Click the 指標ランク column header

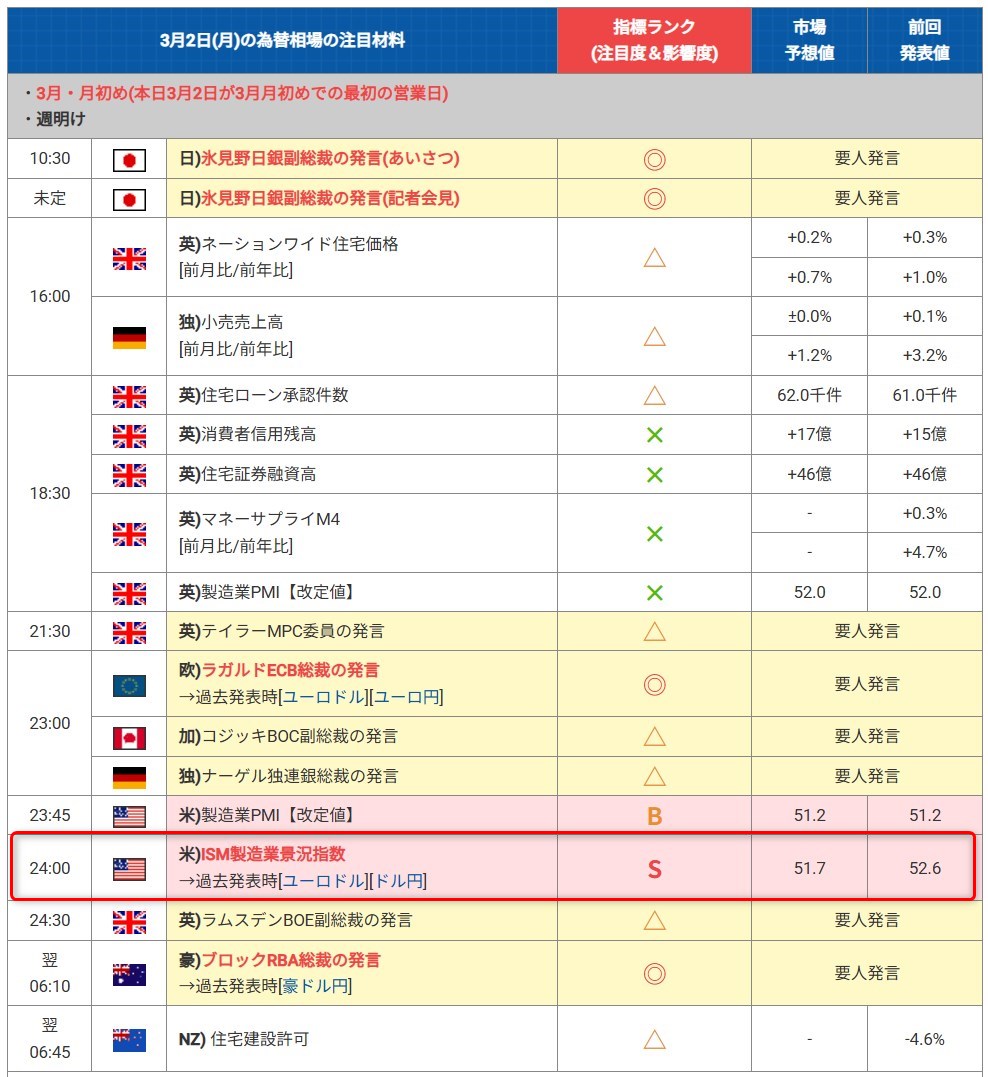click(654, 40)
